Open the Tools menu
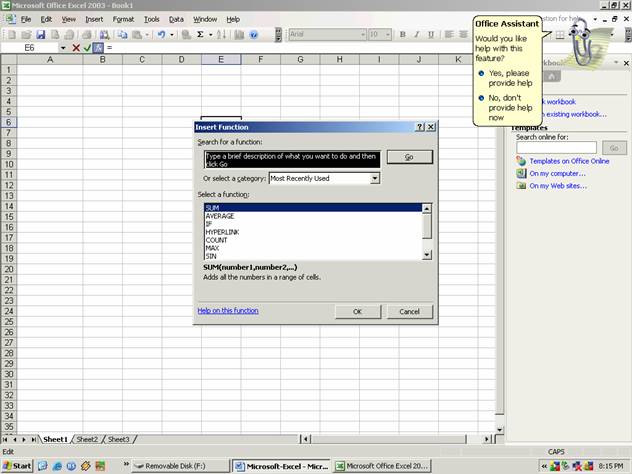The height and width of the screenshot is (474, 632). point(152,19)
